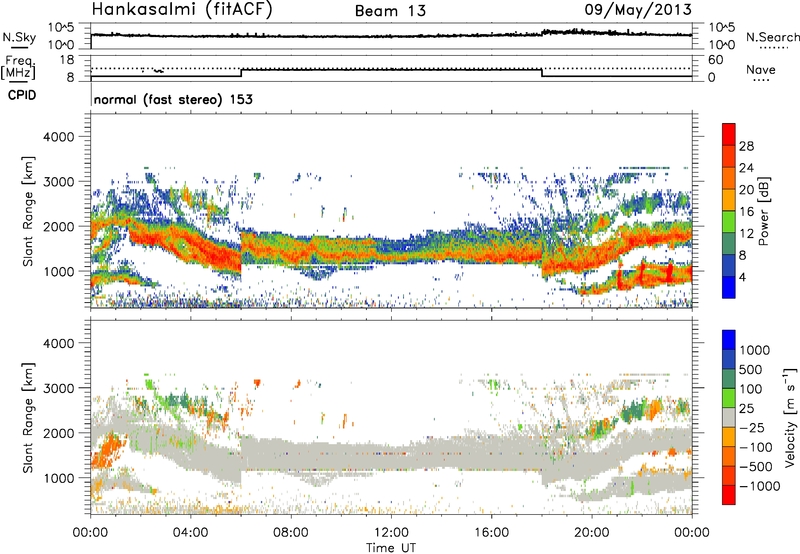Image resolution: width=800 pixels, height=554 pixels.
Task: Click the N.Sky legend label
Action: pyautogui.click(x=19, y=37)
